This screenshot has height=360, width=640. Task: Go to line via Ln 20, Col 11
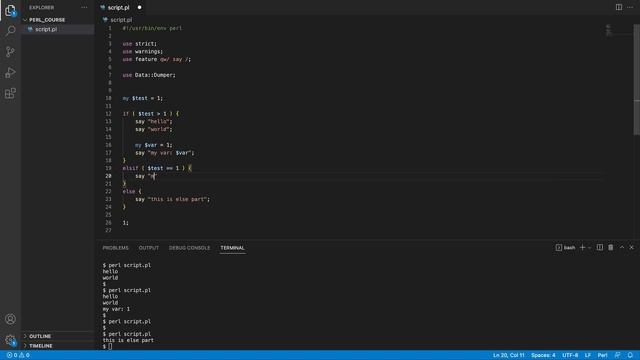(x=509, y=355)
